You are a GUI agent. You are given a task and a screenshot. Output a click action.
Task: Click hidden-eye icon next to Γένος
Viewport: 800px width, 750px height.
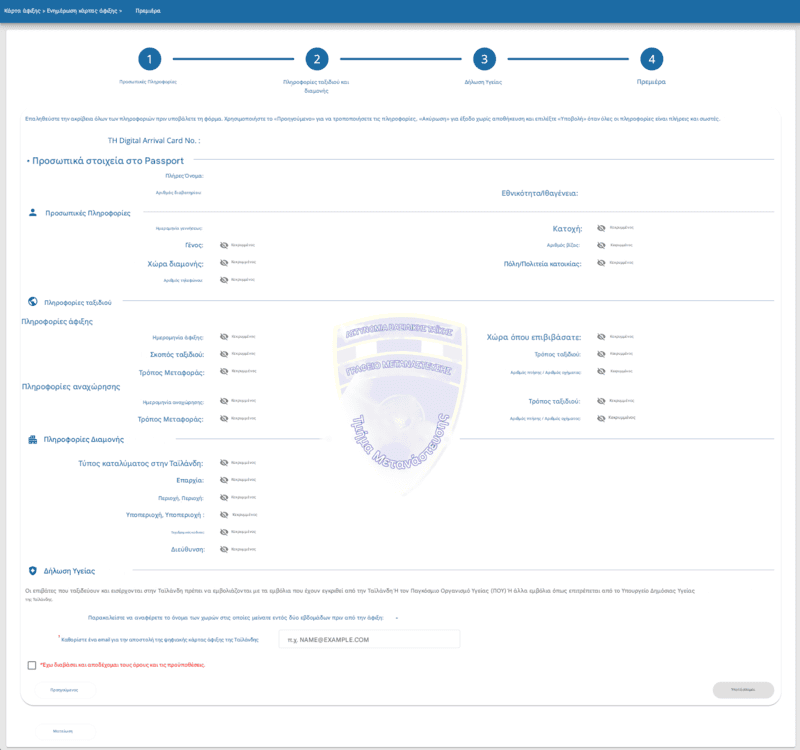[x=223, y=245]
